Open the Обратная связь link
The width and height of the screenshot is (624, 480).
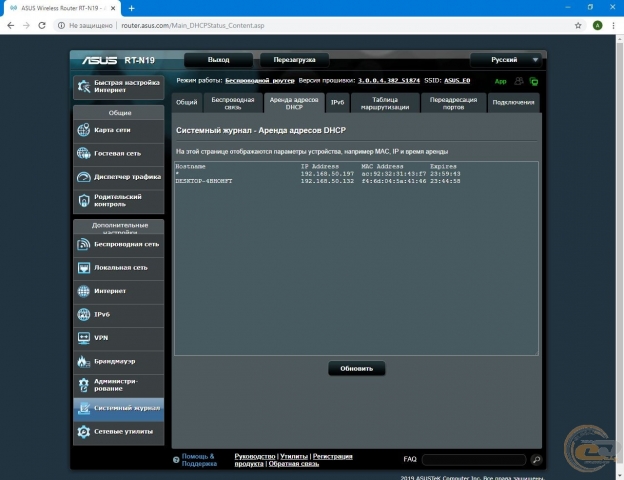pos(294,464)
